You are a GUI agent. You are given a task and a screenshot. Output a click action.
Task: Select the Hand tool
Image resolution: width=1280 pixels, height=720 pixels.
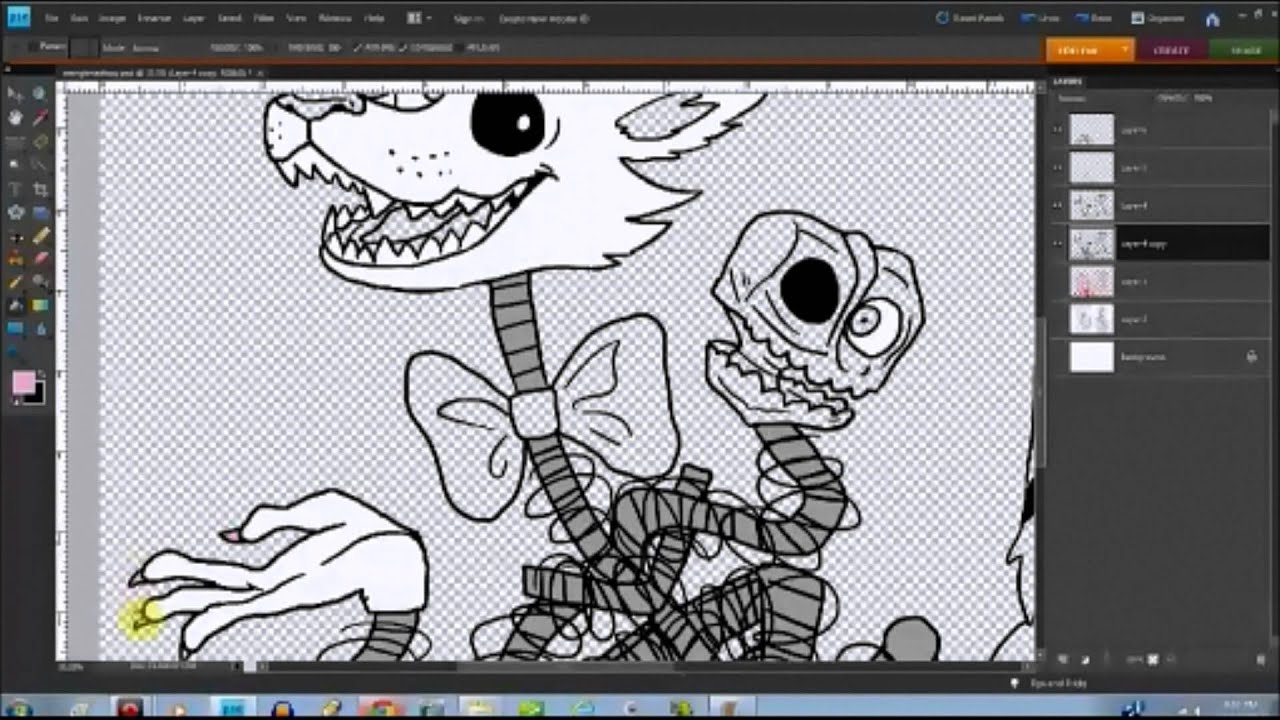15,117
